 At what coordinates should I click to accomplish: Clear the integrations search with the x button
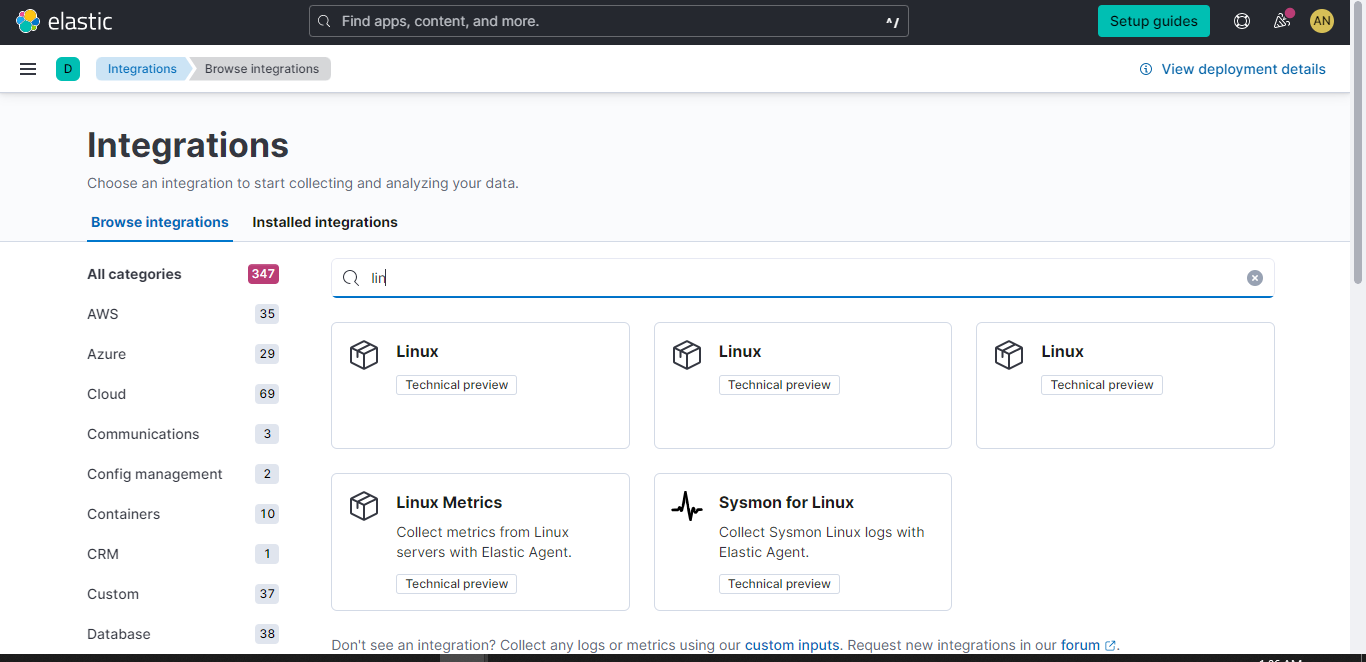1255,277
